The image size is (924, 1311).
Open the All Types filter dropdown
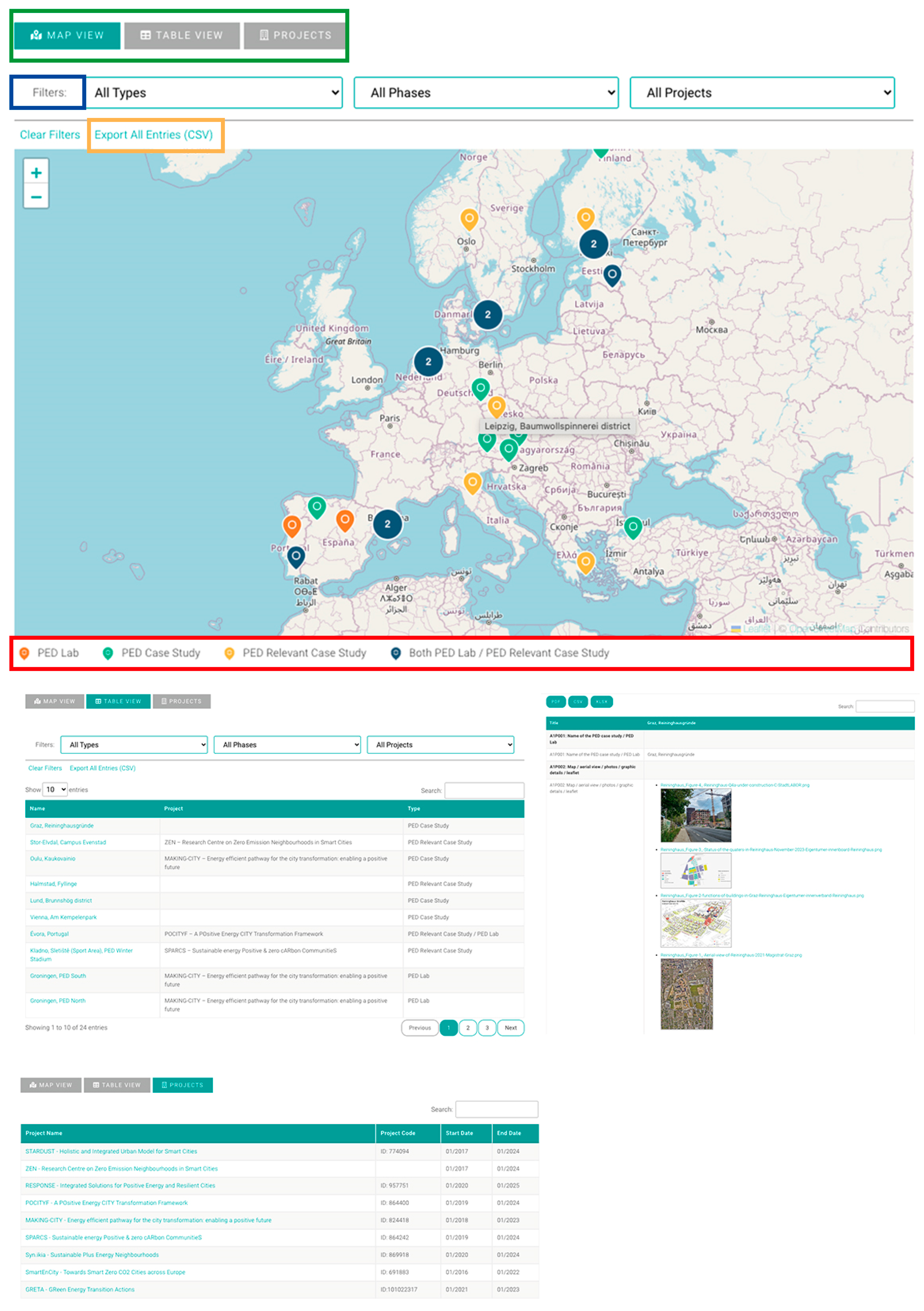[214, 93]
